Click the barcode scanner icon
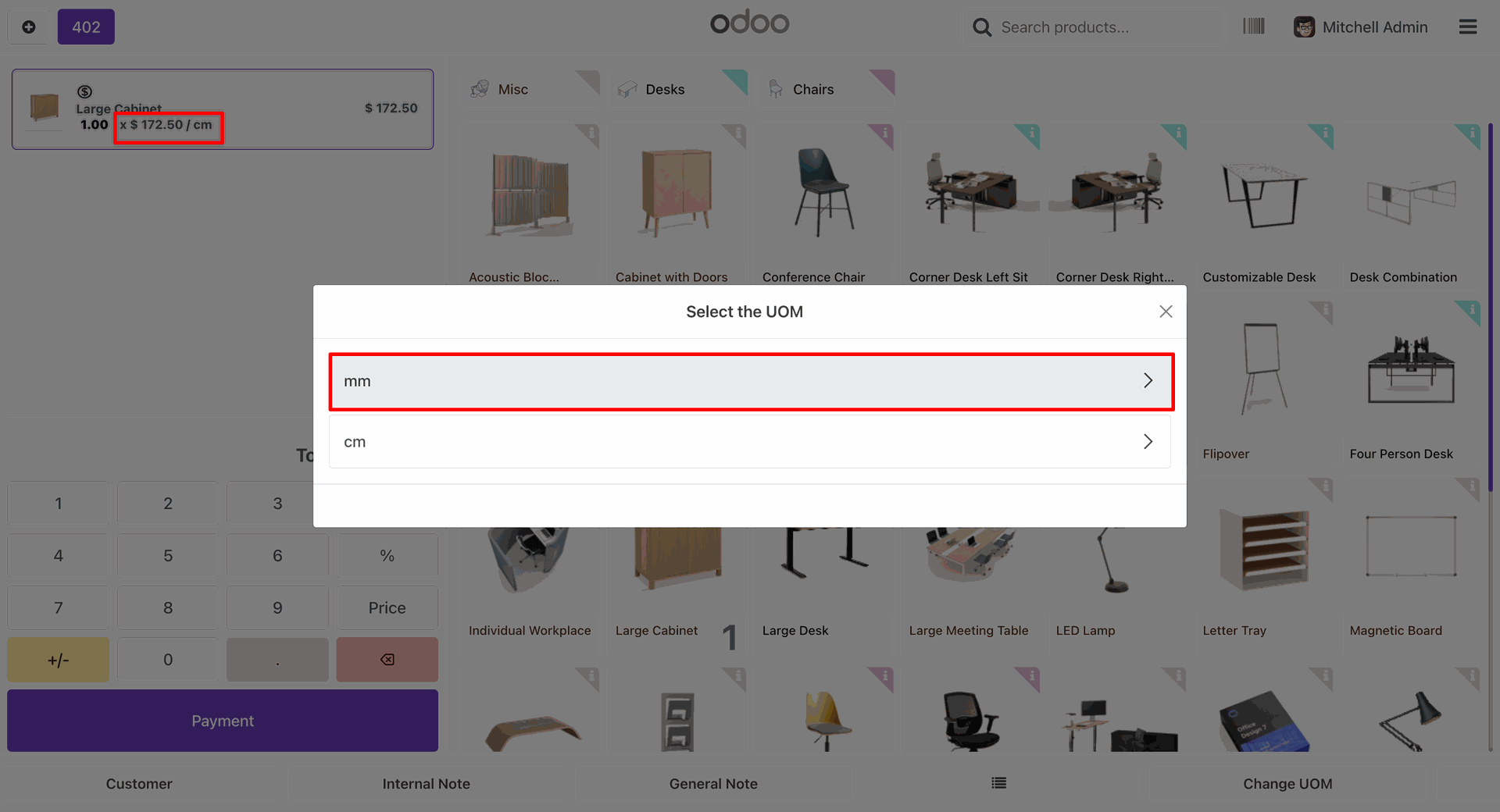The width and height of the screenshot is (1500, 812). 1253,27
